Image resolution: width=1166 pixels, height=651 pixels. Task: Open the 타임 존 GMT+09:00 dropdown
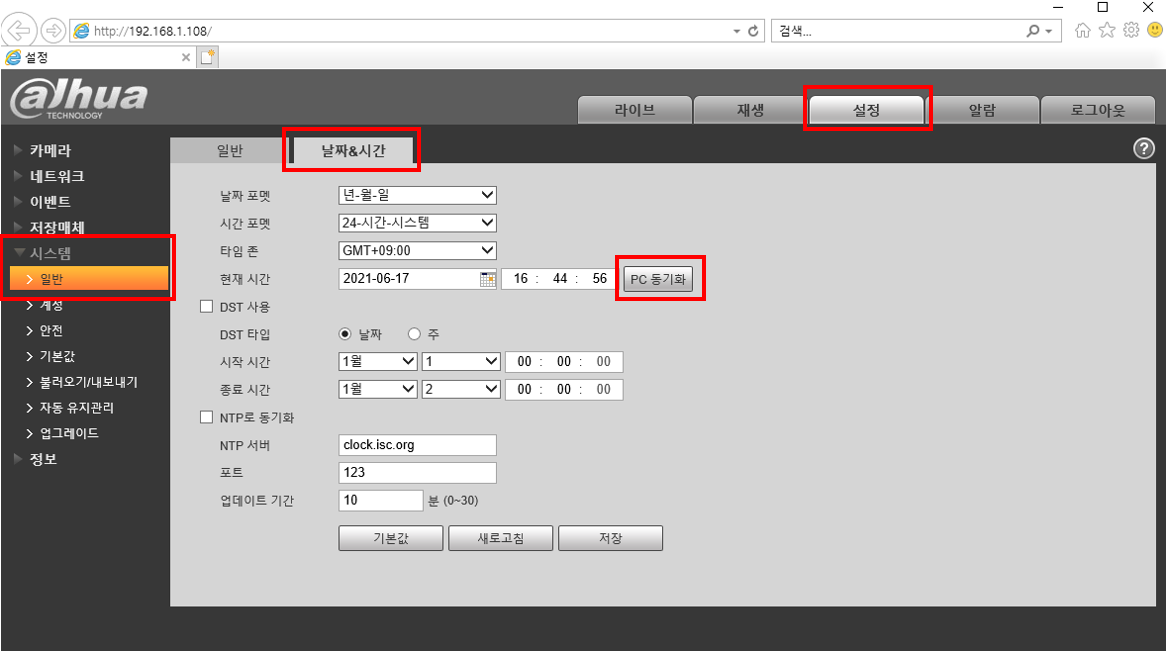click(417, 251)
